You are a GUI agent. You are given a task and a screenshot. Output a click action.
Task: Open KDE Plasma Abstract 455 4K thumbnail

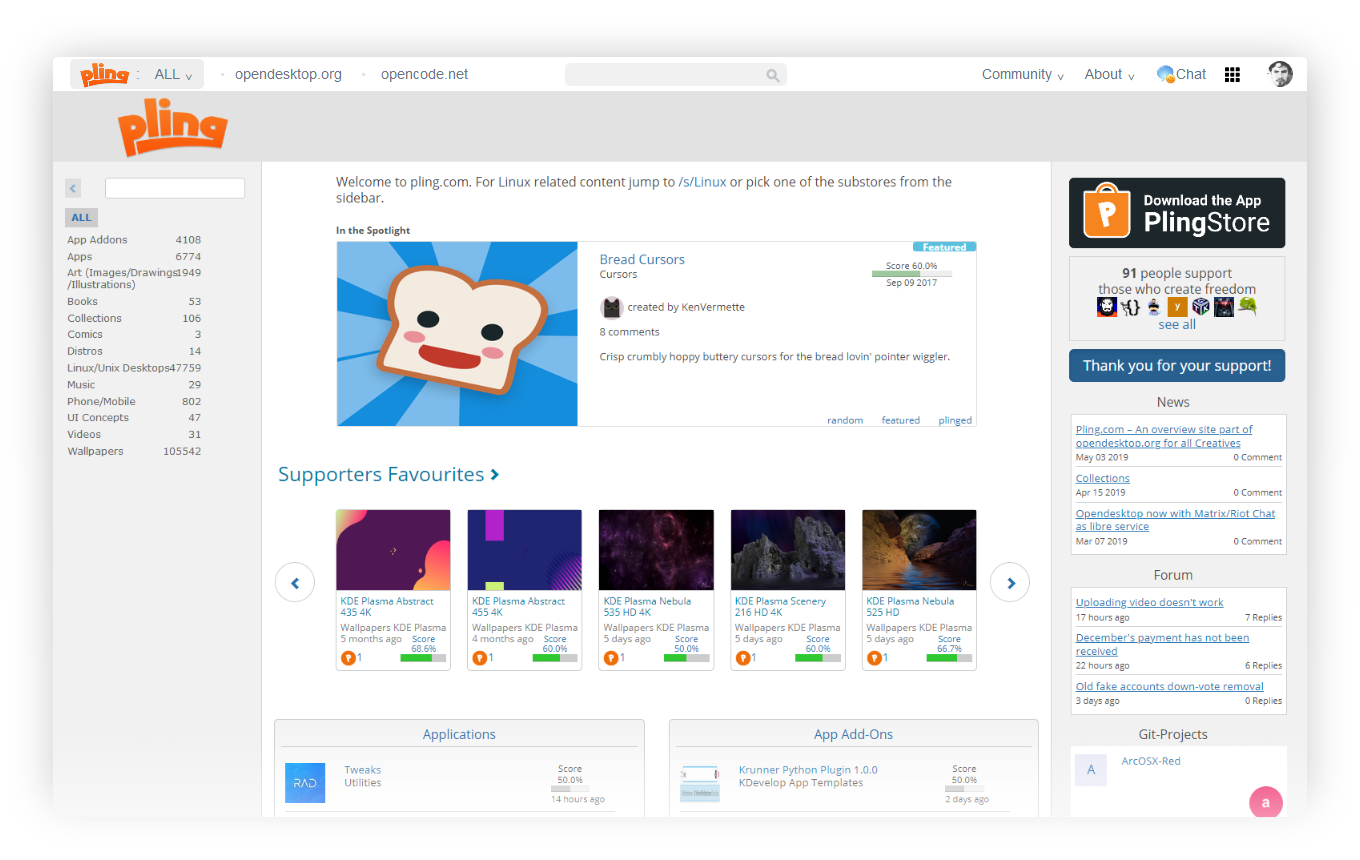(525, 550)
